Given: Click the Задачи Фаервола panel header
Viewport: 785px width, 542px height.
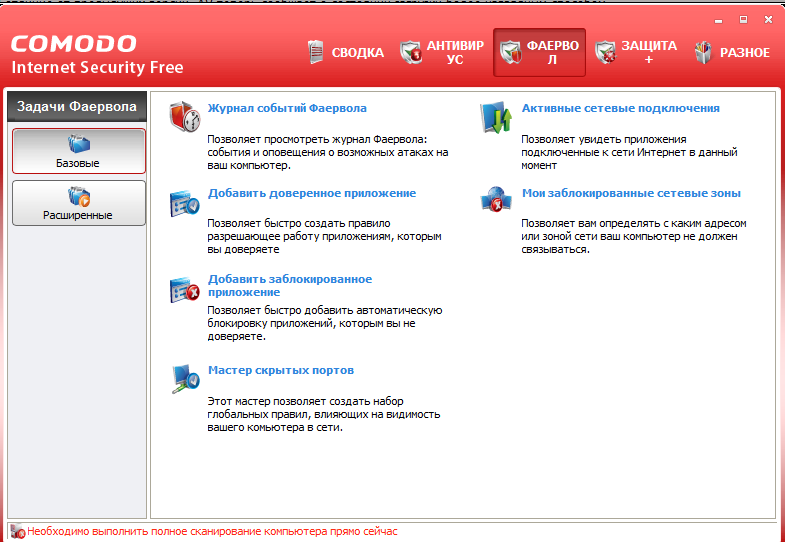Looking at the screenshot, I should tap(77, 106).
